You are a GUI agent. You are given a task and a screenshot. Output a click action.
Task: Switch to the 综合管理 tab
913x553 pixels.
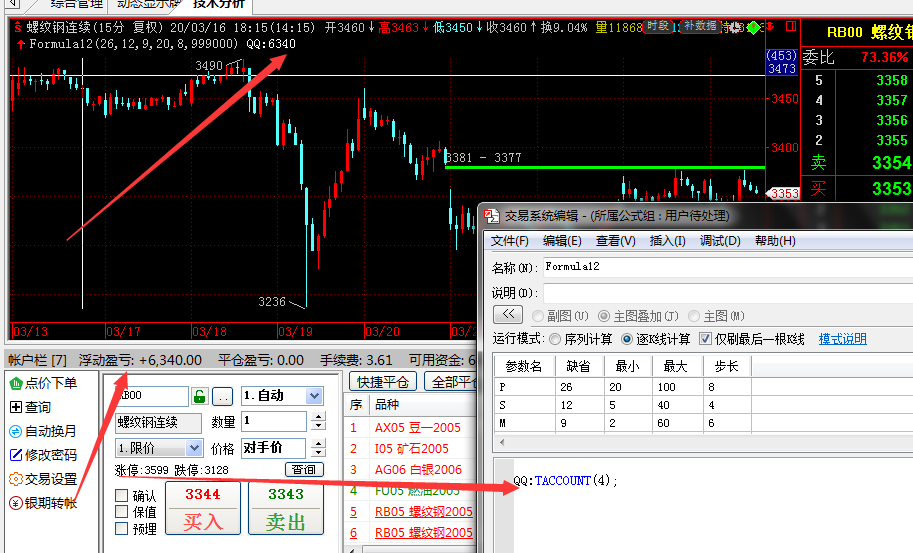tap(77, 5)
